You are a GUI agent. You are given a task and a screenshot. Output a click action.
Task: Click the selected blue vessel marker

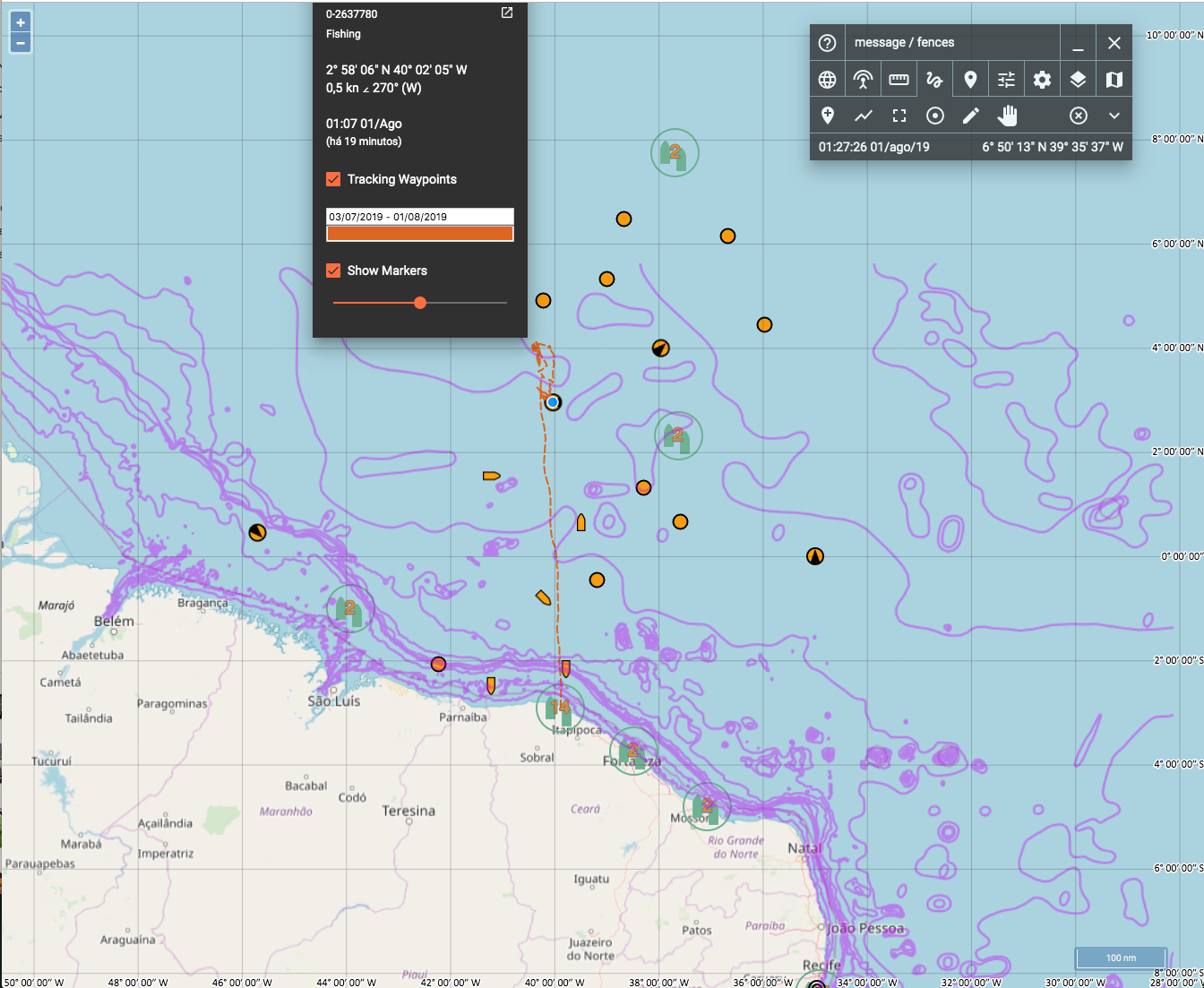pos(554,402)
